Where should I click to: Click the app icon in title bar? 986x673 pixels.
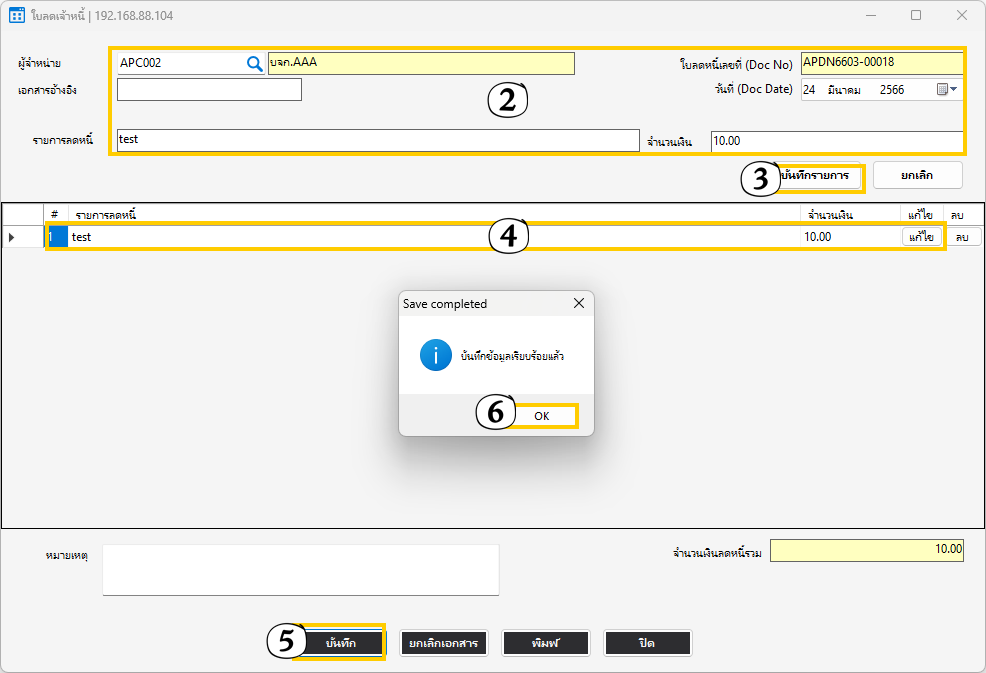16,15
